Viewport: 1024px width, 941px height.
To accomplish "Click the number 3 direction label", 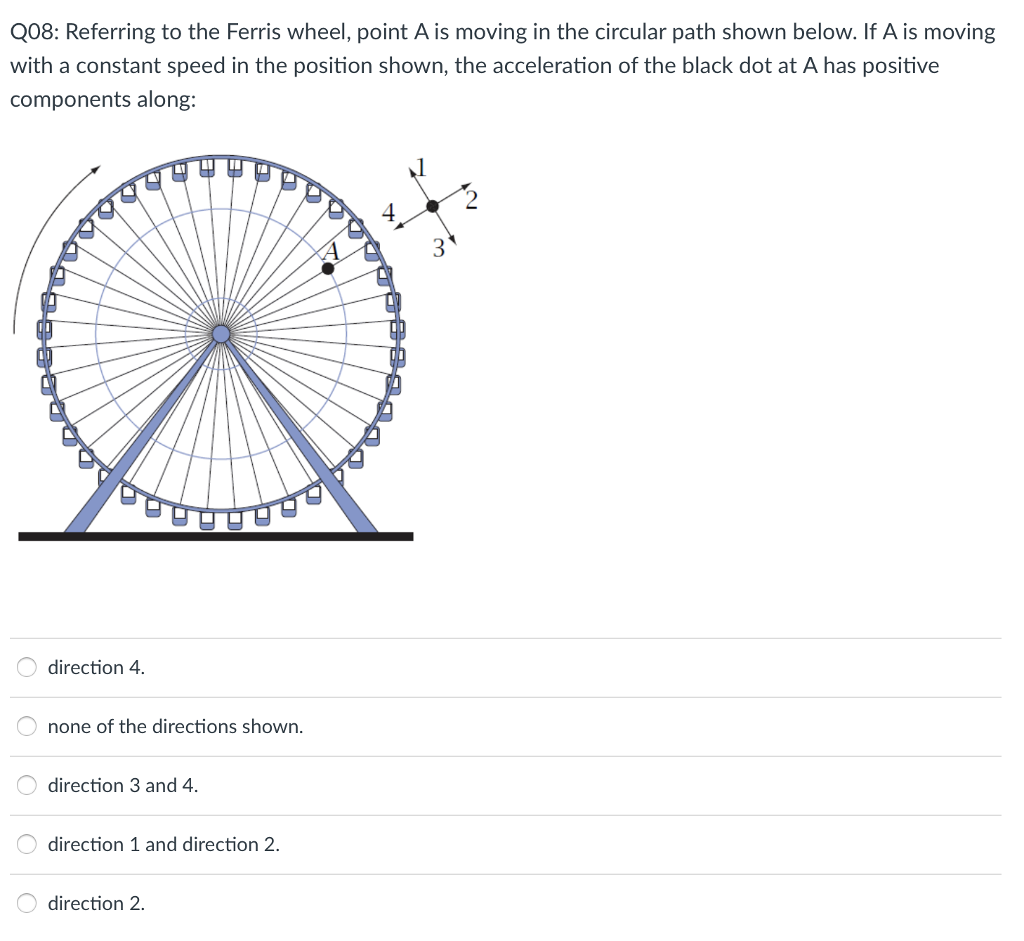I will [438, 249].
